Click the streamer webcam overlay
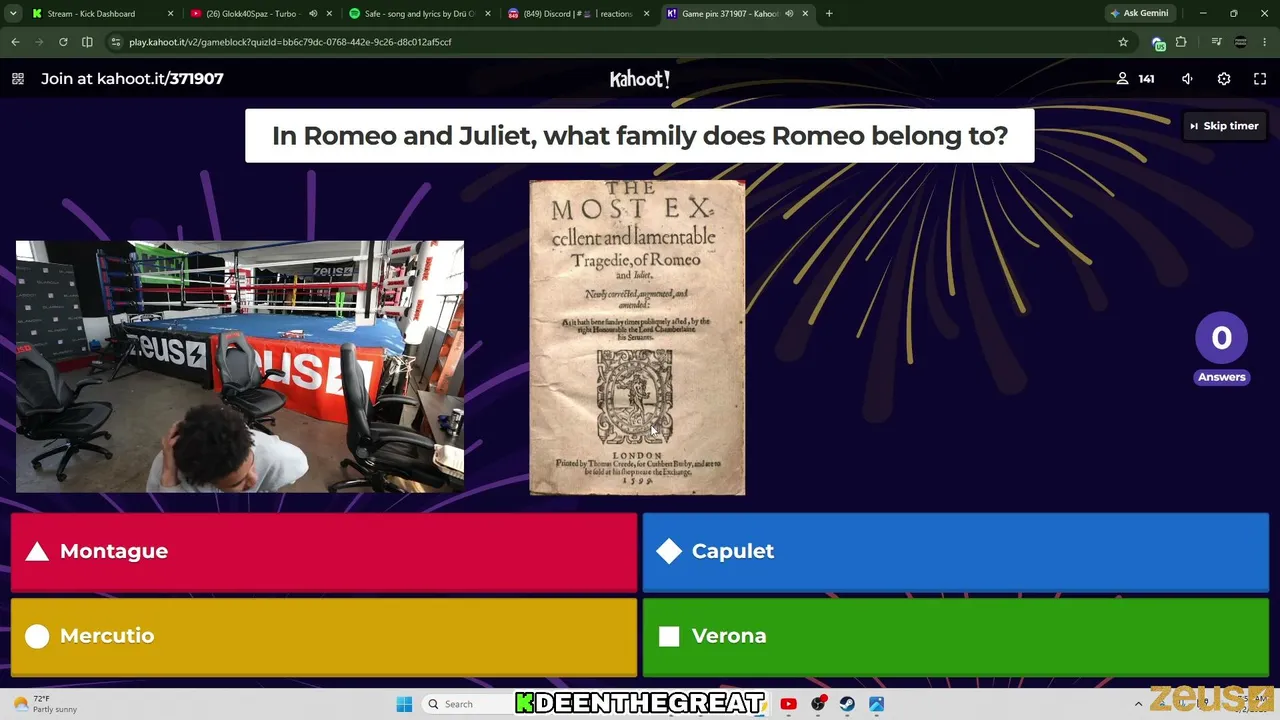This screenshot has width=1280, height=720. [x=240, y=366]
